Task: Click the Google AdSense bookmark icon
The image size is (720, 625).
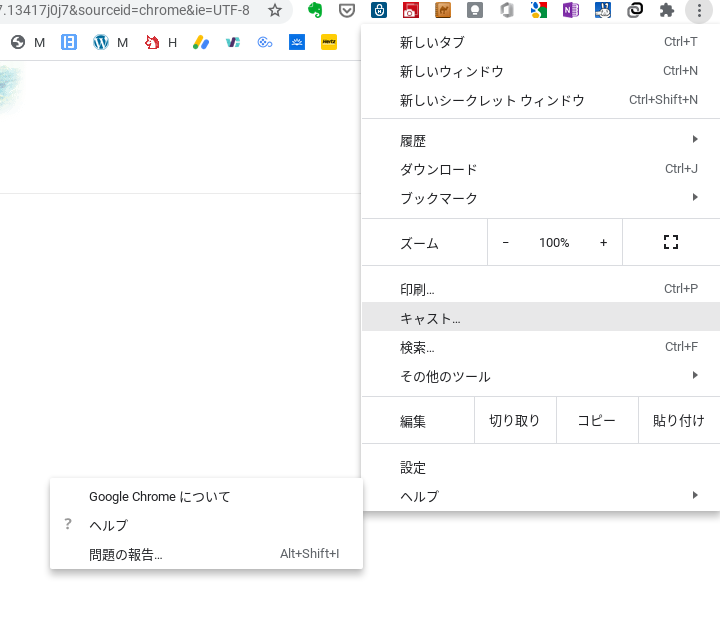Action: tap(201, 42)
